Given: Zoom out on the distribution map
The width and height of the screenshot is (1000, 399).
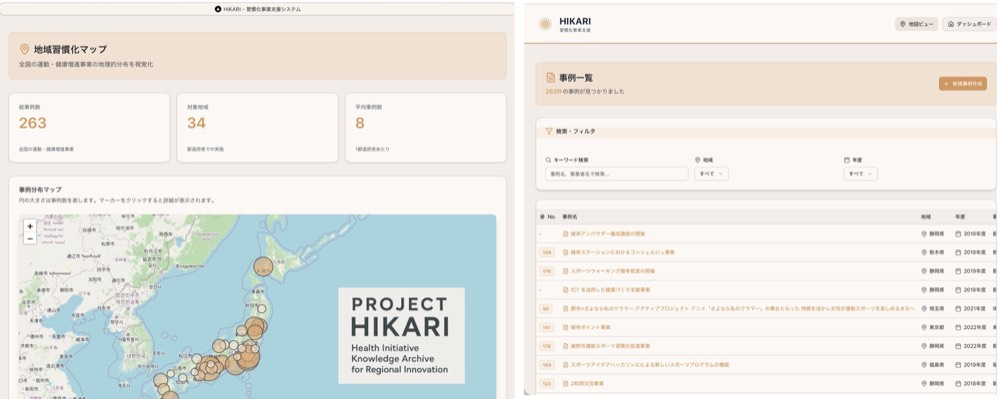Looking at the screenshot, I should click(30, 238).
